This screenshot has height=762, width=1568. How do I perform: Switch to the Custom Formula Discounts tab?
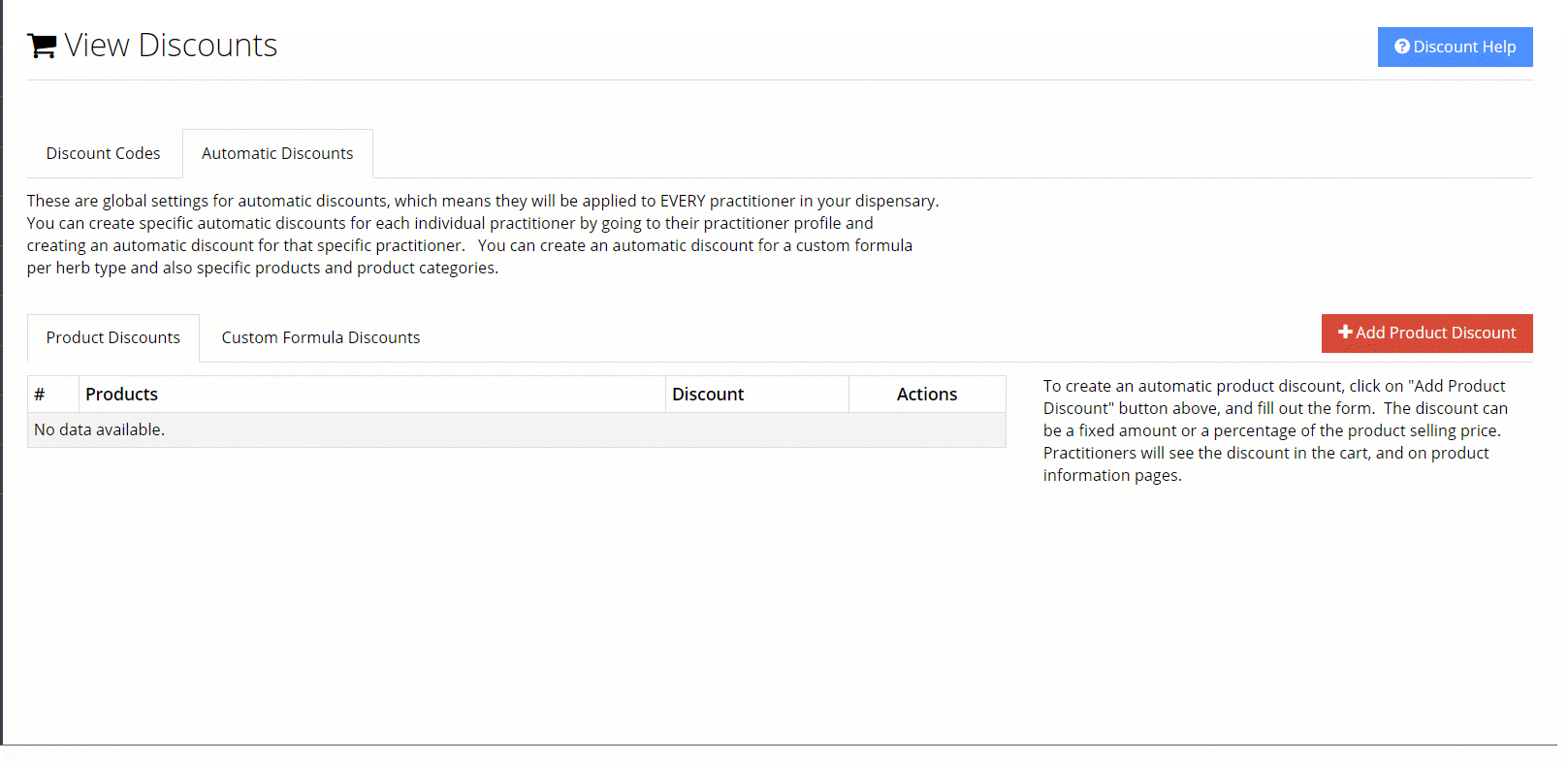pos(321,337)
